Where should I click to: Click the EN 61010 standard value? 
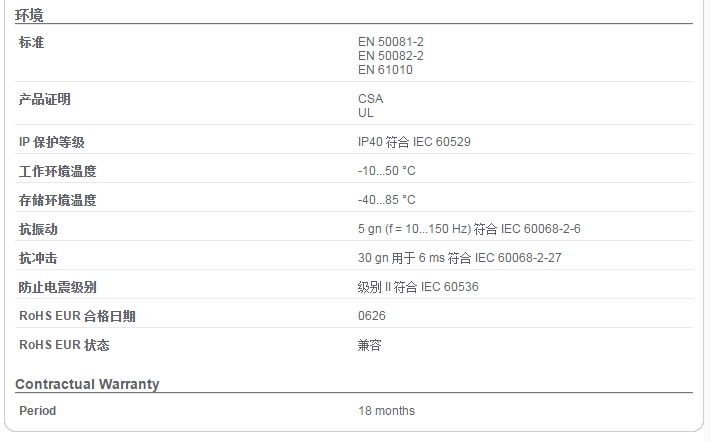click(x=385, y=70)
